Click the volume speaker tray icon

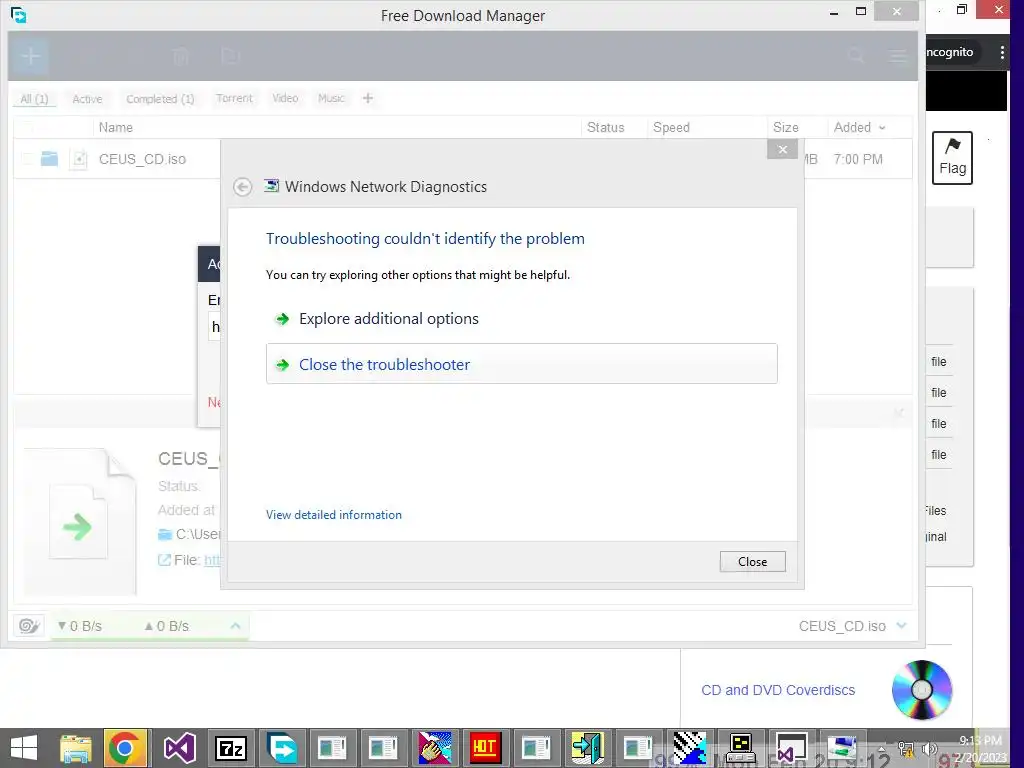(x=929, y=748)
